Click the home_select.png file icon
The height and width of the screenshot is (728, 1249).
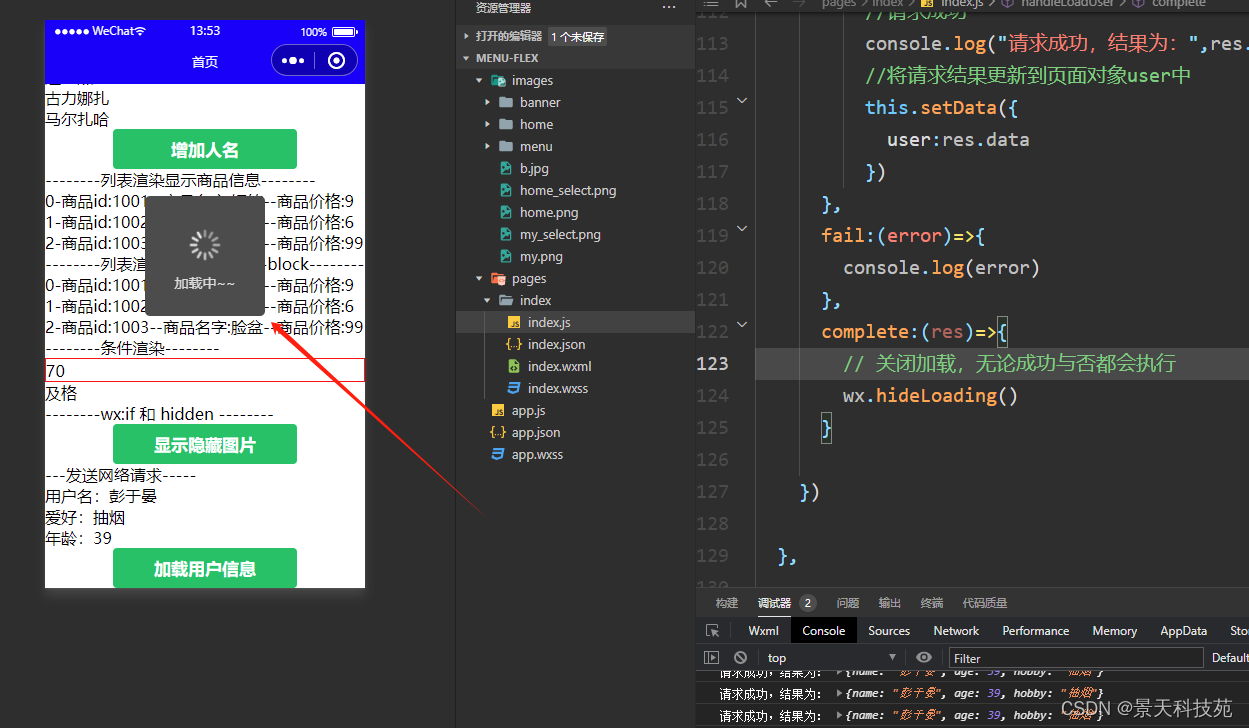507,190
